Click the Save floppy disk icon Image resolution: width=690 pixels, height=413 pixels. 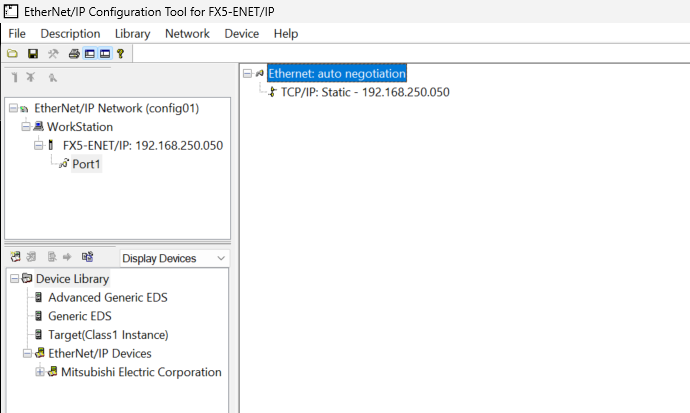[x=33, y=53]
